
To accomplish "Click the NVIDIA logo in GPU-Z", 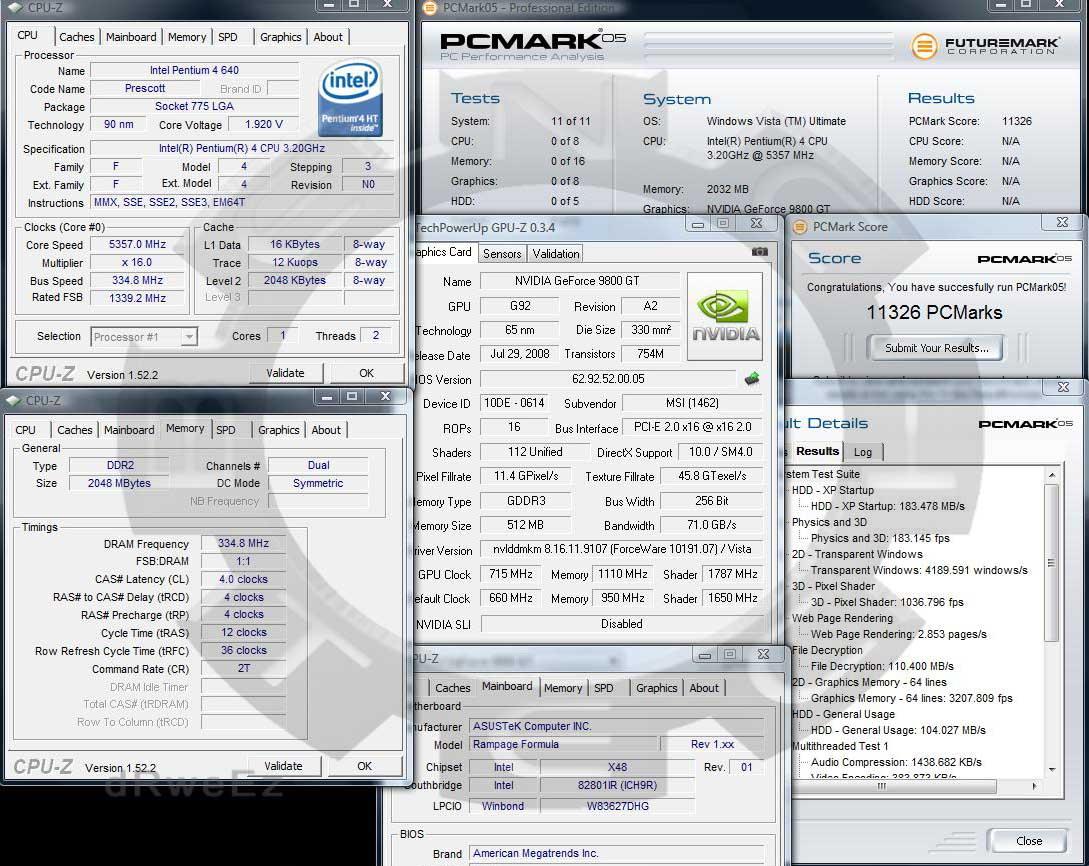I will [724, 317].
